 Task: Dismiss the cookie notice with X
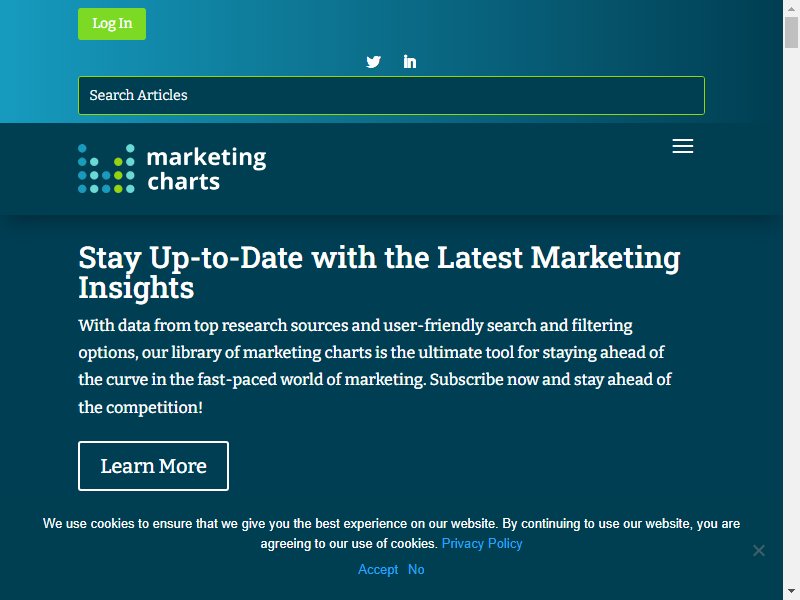(x=759, y=551)
